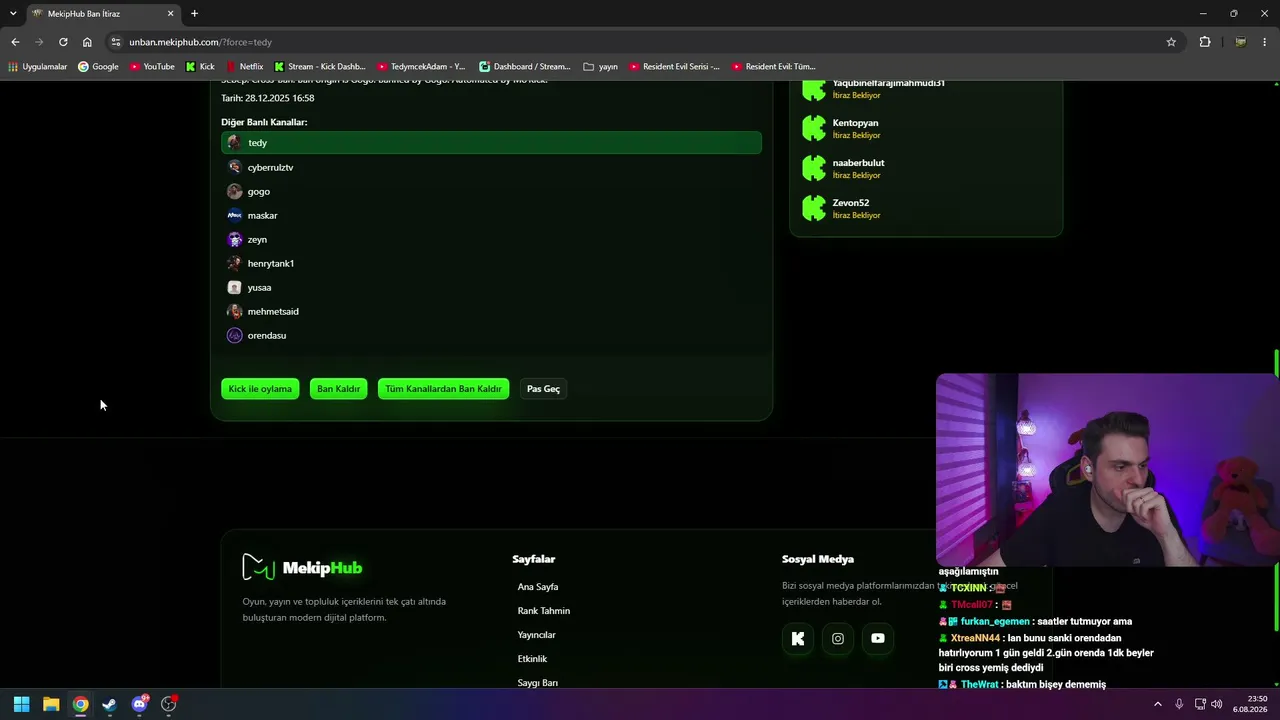1280x720 pixels.
Task: Open the TedymcekAdam YouTube bookmark
Action: [421, 67]
